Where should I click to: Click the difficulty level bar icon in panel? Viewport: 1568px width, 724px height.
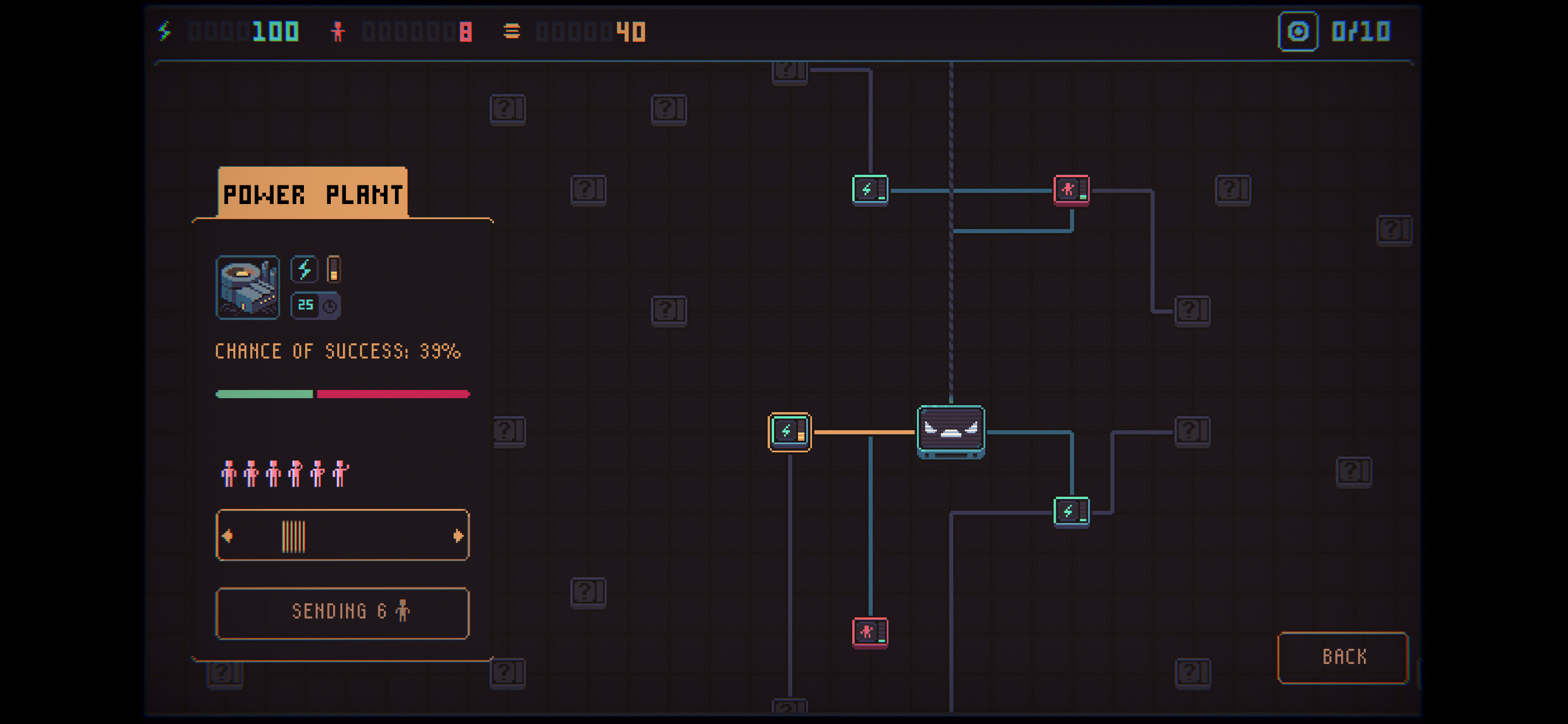click(334, 269)
